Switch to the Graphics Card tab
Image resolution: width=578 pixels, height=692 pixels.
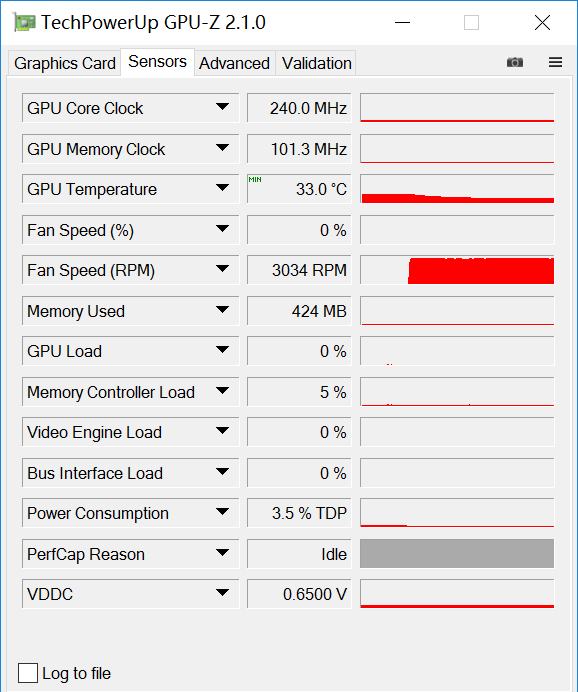(x=64, y=63)
